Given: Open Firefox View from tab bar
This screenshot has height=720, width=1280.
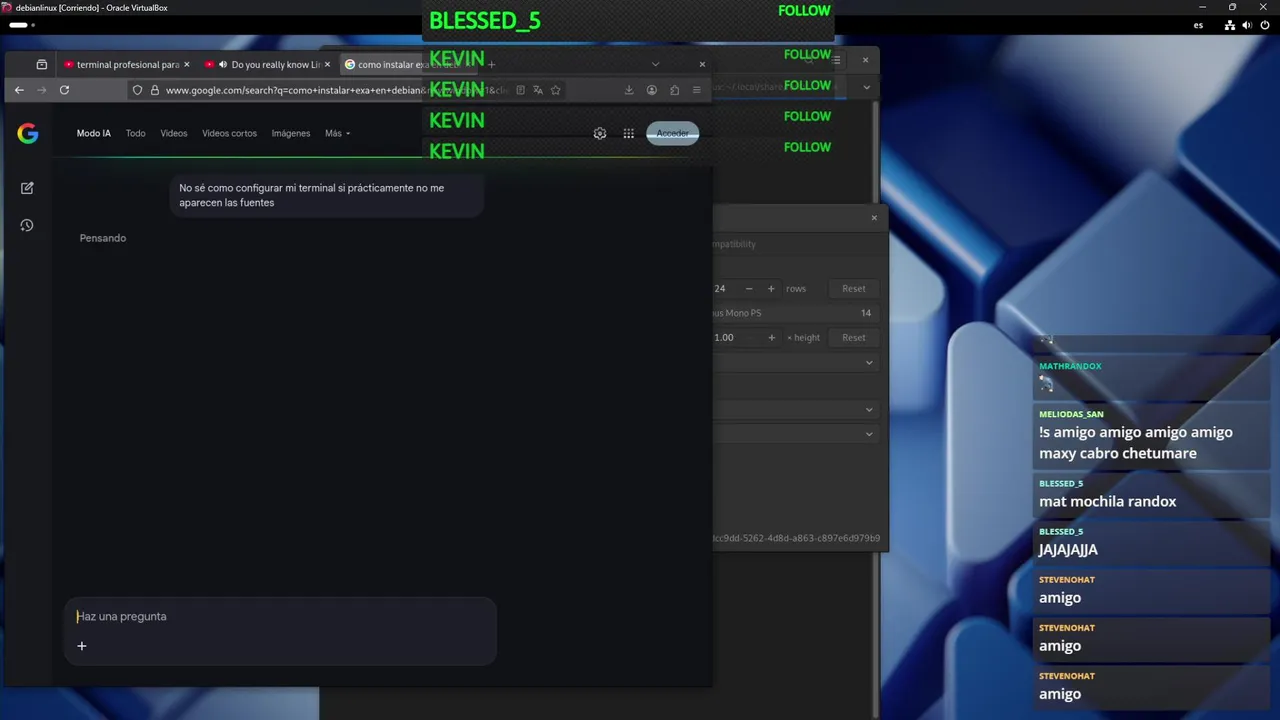Looking at the screenshot, I should coord(41,64).
